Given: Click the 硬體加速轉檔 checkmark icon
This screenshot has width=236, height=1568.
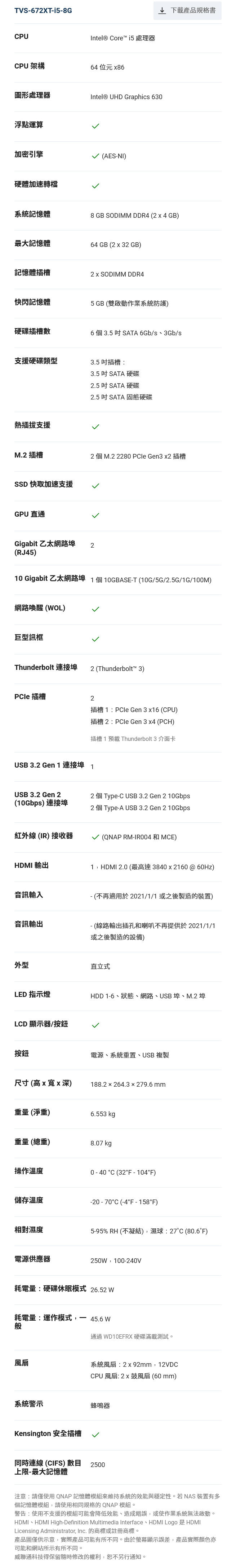Looking at the screenshot, I should pyautogui.click(x=95, y=186).
